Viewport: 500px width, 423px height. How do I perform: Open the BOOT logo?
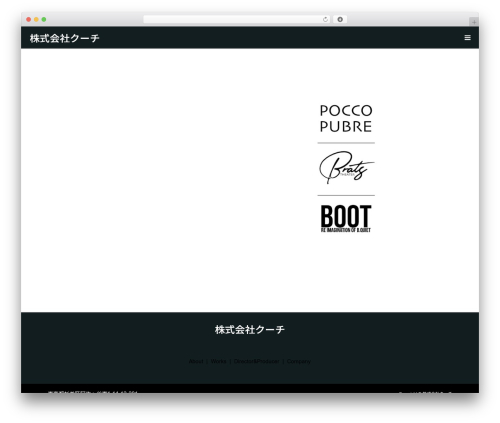click(346, 218)
